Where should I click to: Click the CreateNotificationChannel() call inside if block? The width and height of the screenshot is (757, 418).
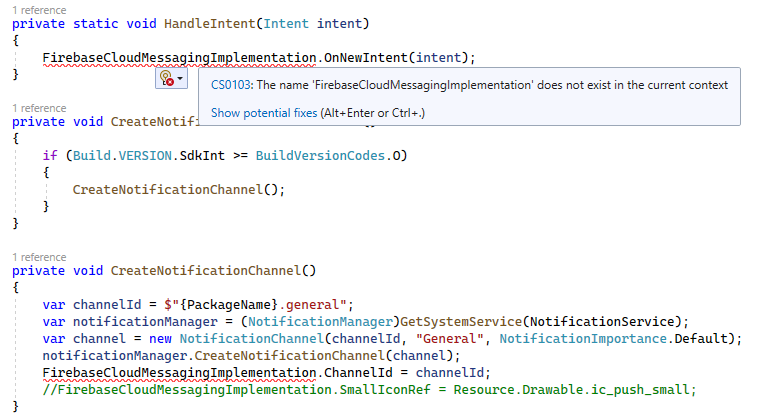click(x=179, y=189)
